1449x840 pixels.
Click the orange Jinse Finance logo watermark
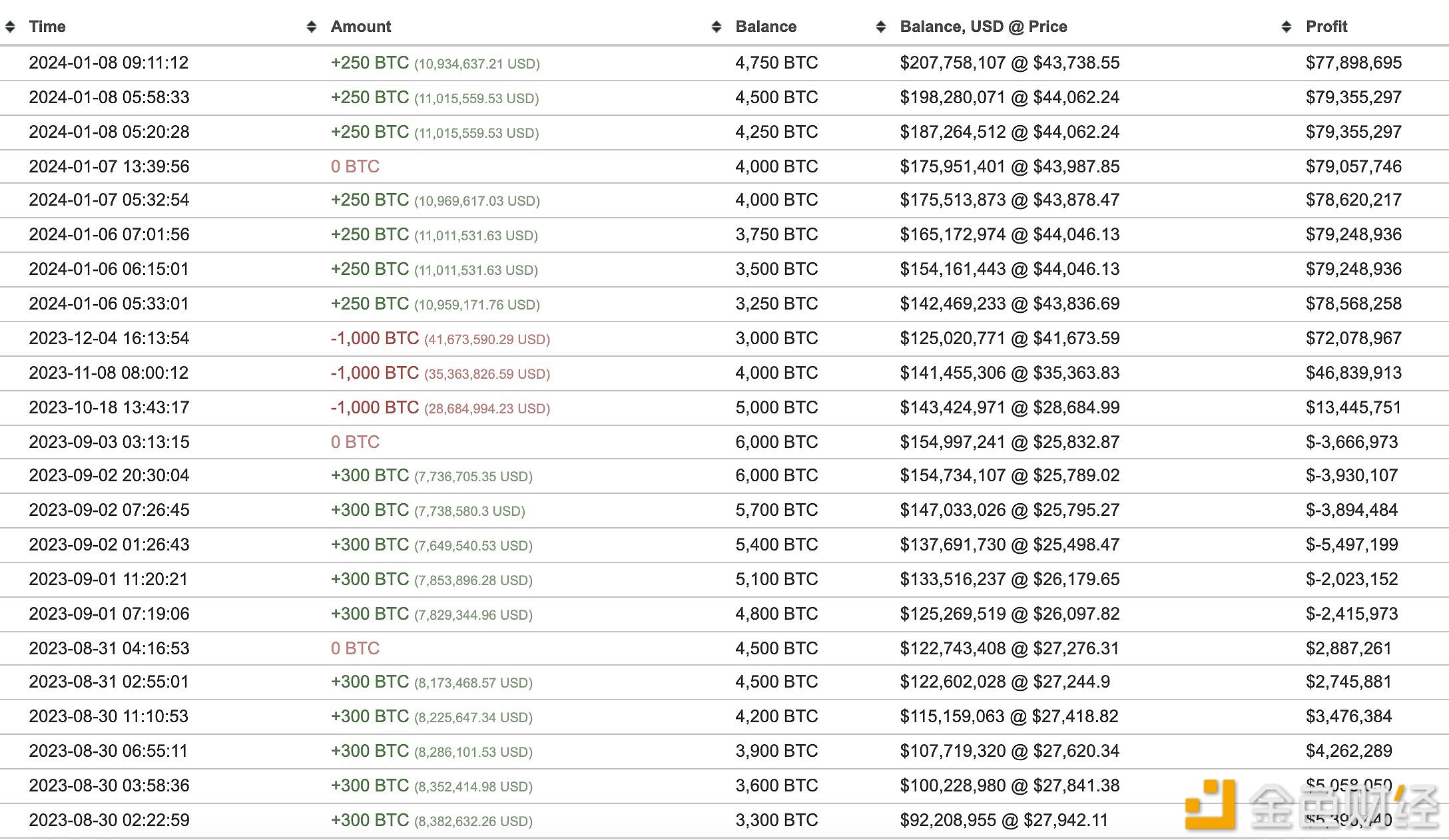[1209, 804]
